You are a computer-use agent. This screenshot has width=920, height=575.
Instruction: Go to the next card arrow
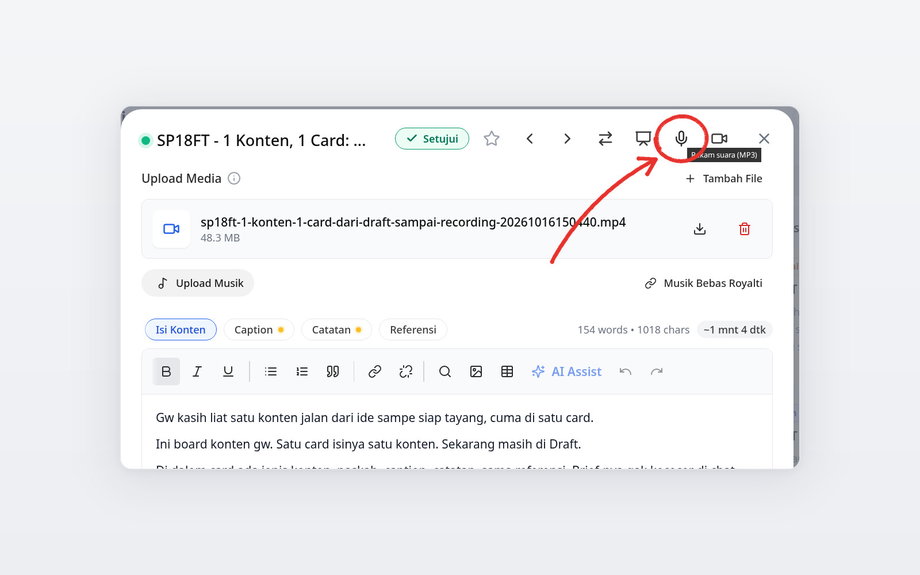pyautogui.click(x=567, y=138)
